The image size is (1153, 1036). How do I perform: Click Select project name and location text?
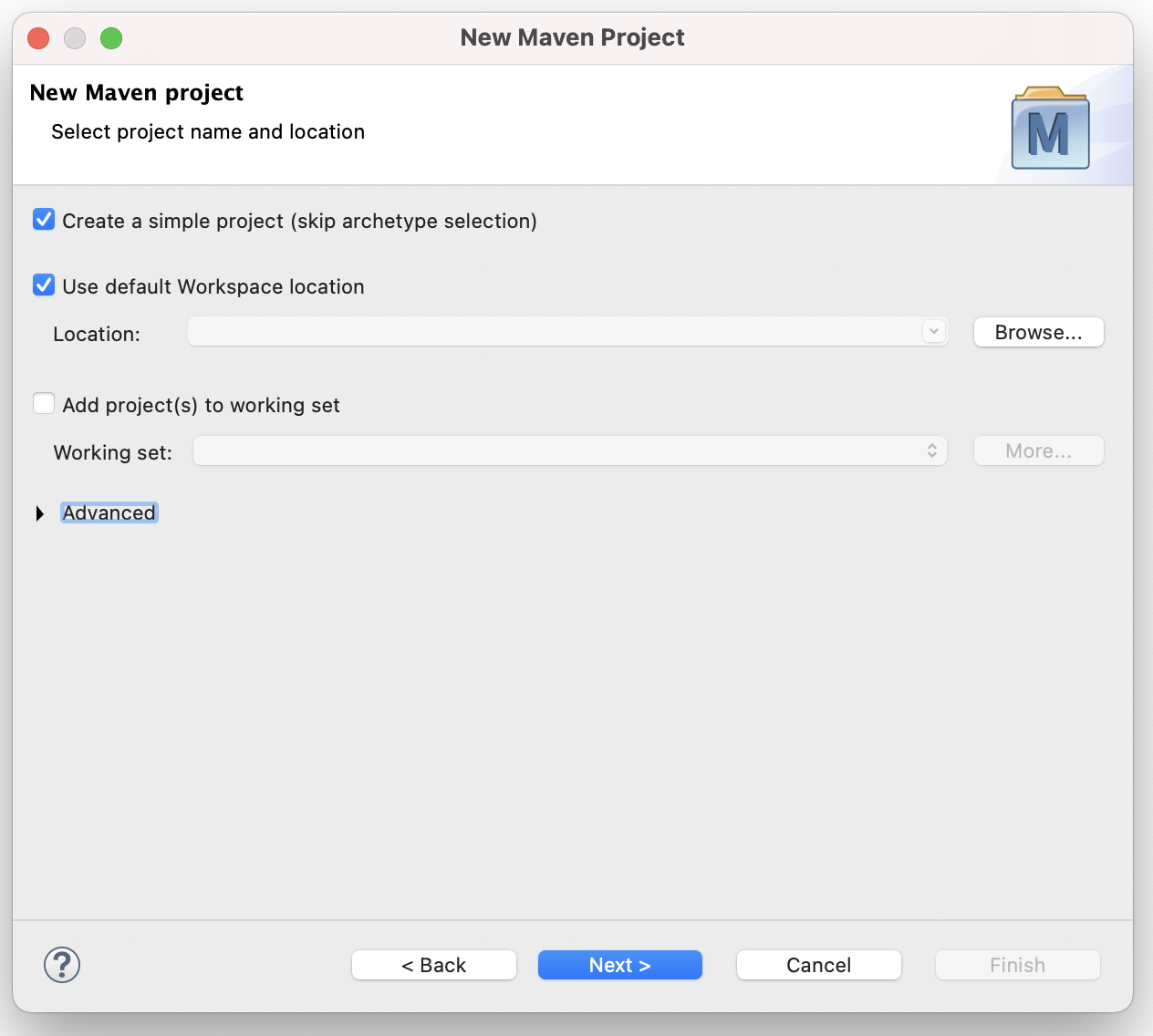208,131
